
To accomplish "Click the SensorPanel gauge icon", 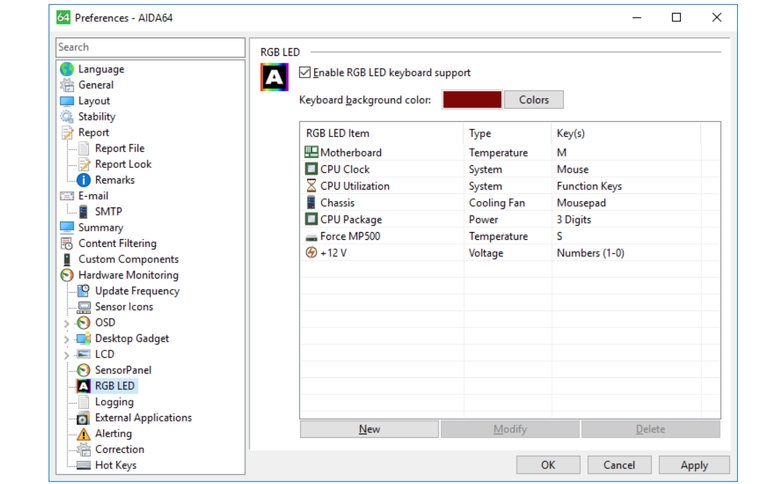I will (83, 370).
